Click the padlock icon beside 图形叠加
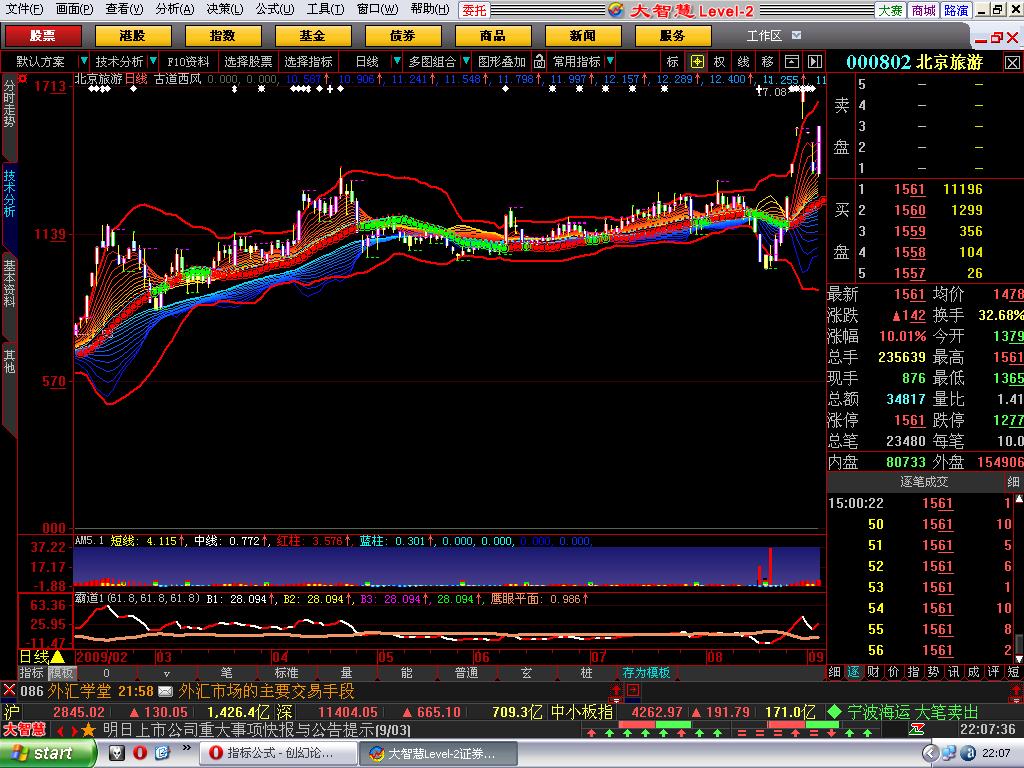The width and height of the screenshot is (1024, 768). tap(539, 61)
